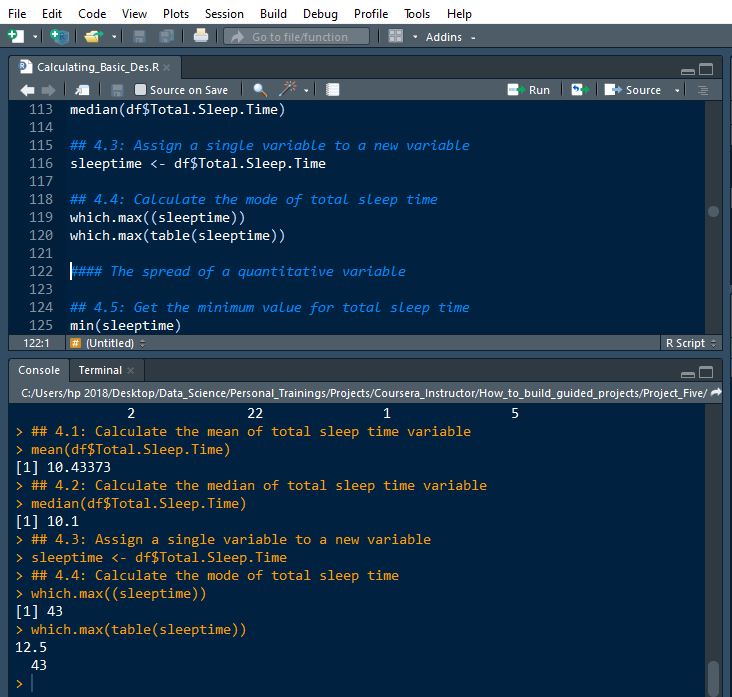Click the Go to file/function field

[297, 37]
